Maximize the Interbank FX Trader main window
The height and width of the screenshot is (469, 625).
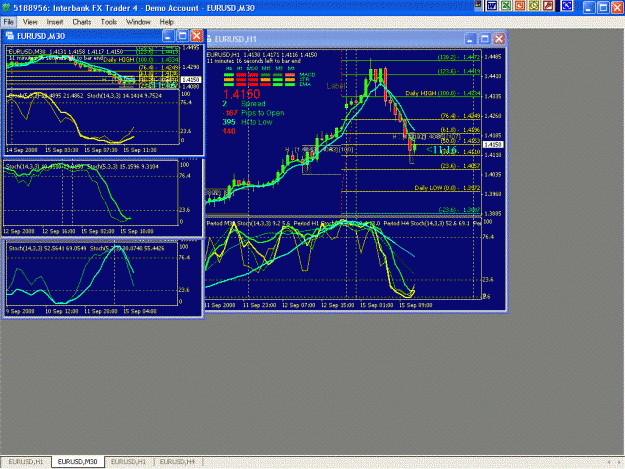point(603,8)
